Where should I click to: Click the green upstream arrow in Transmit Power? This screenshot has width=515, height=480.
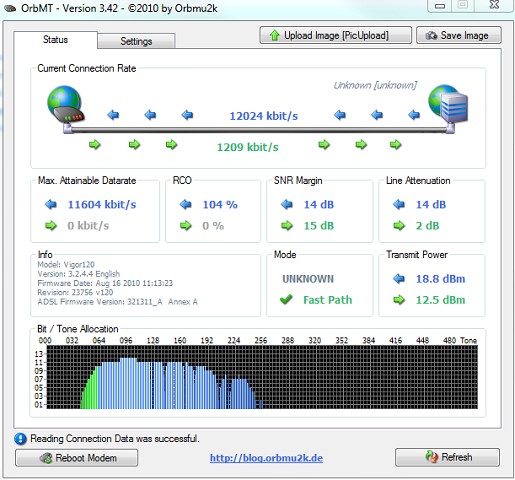click(x=399, y=300)
